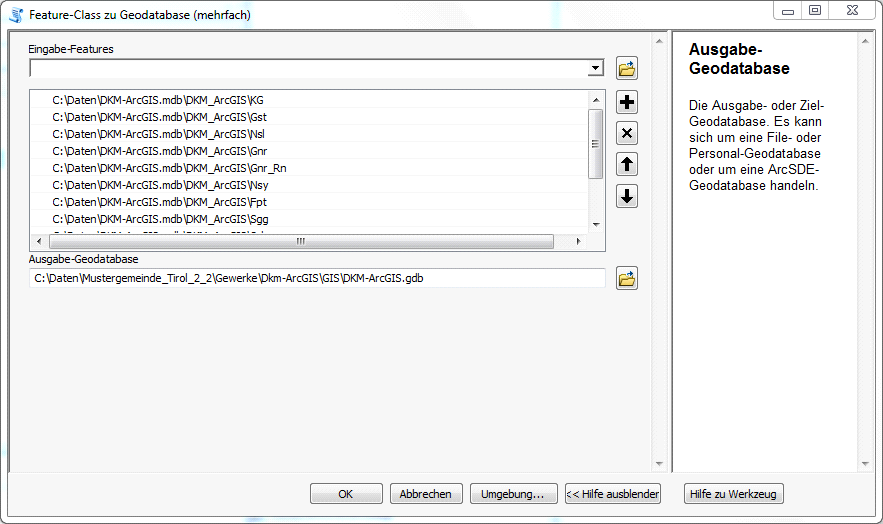883x524 pixels.
Task: Move entry up with up arrow icon
Action: click(627, 165)
